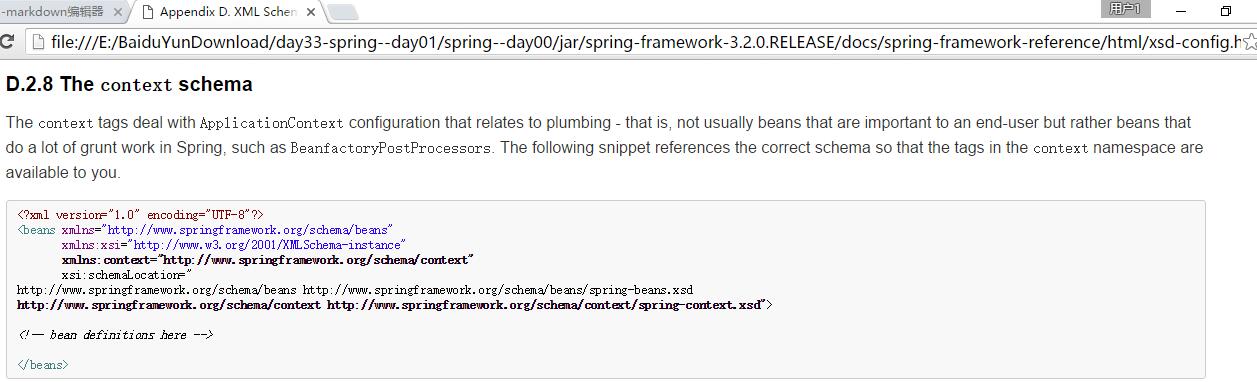Image resolution: width=1257 pixels, height=382 pixels.
Task: Click the BeanfactoryPostProcessors word in paragraph
Action: [391, 148]
